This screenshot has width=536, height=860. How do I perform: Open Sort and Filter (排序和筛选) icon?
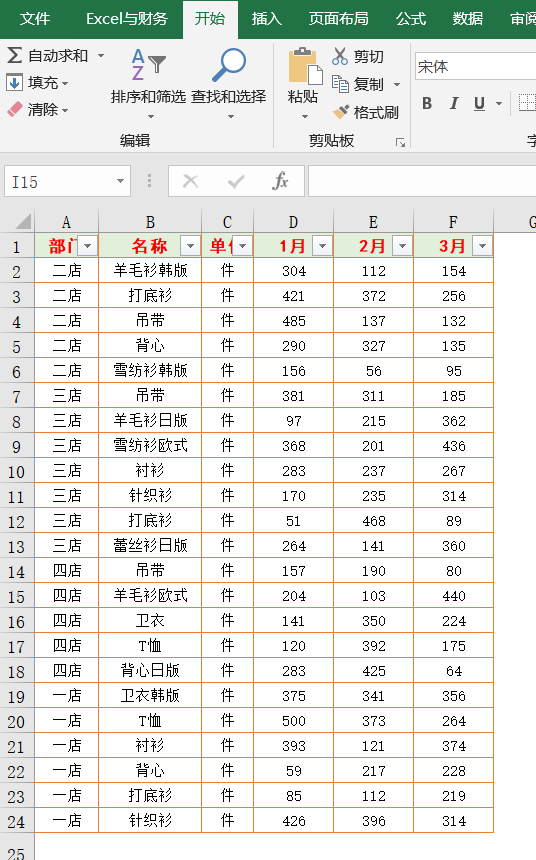[x=148, y=64]
